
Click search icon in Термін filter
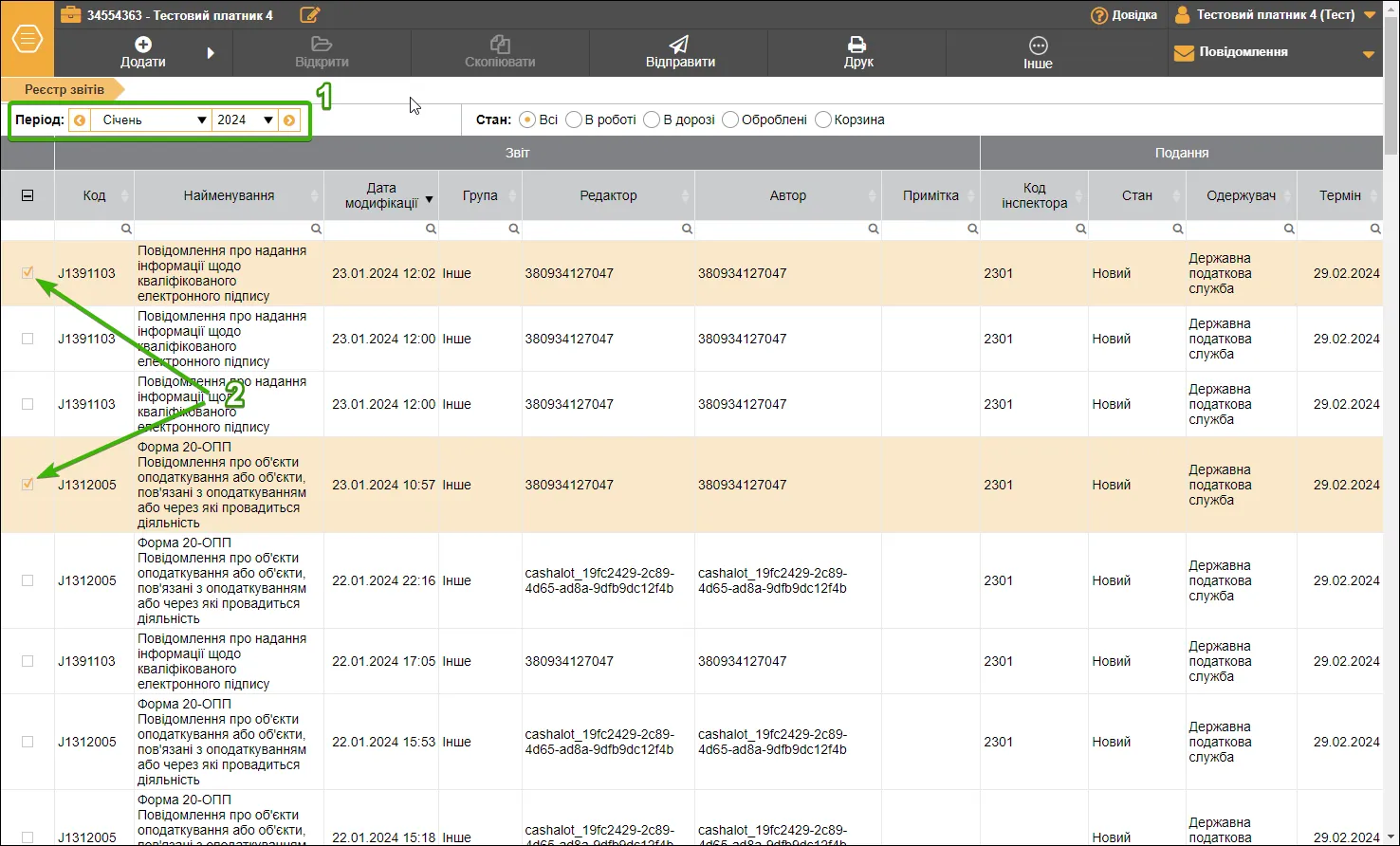pos(1375,230)
